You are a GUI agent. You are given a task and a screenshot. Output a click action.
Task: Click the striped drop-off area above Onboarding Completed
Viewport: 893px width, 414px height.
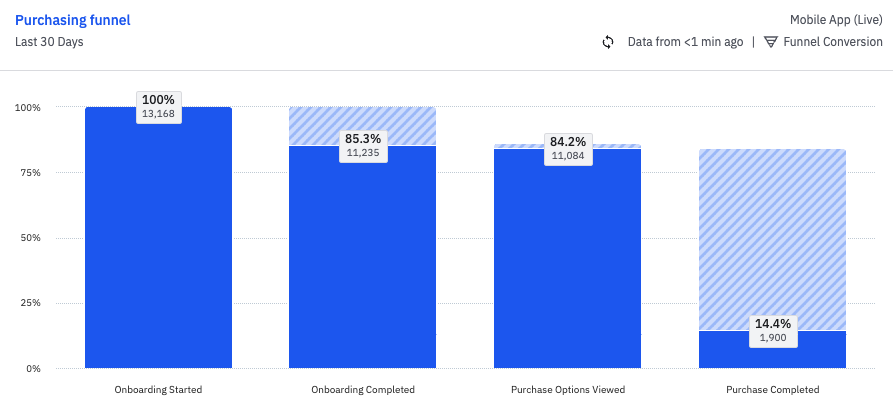click(362, 120)
